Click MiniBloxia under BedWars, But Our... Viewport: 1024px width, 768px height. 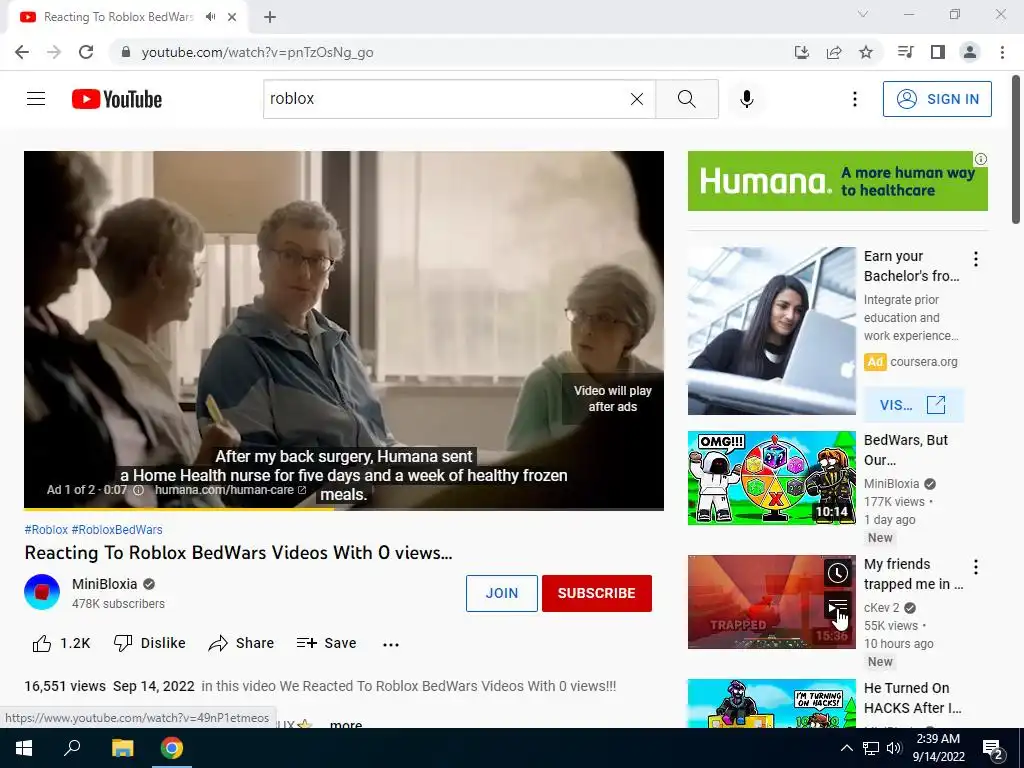coord(891,484)
